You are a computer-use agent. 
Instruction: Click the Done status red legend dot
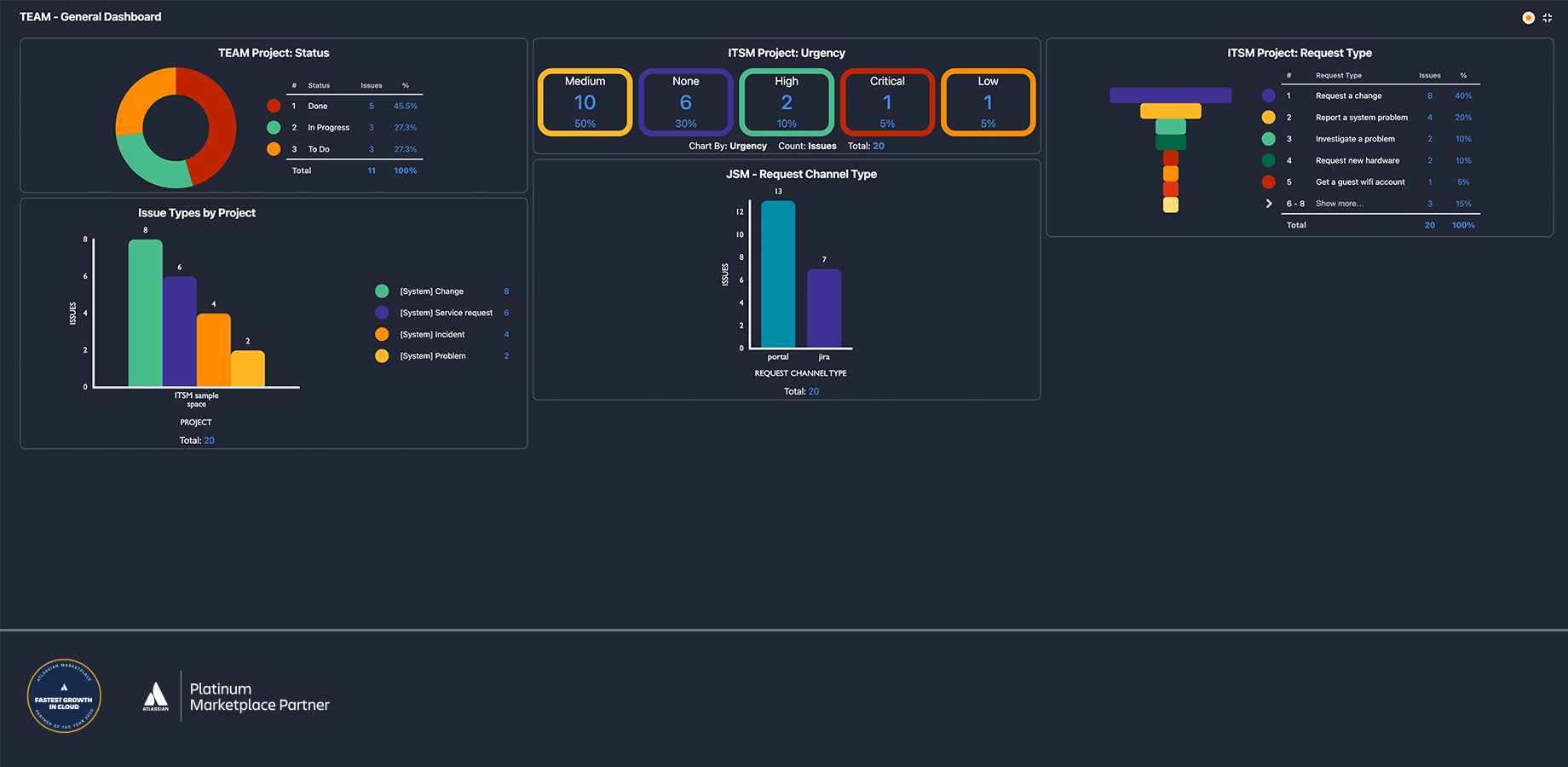[274, 106]
